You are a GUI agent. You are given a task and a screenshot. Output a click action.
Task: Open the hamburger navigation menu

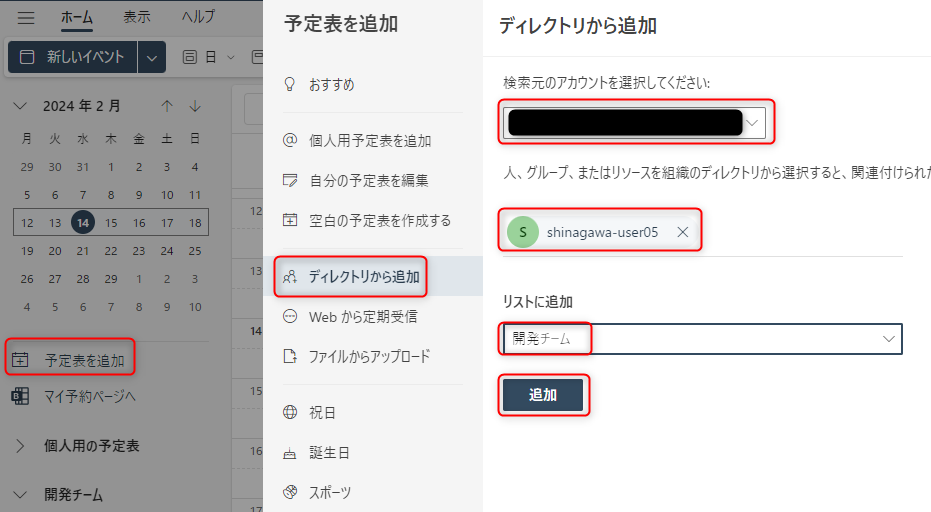[x=27, y=18]
